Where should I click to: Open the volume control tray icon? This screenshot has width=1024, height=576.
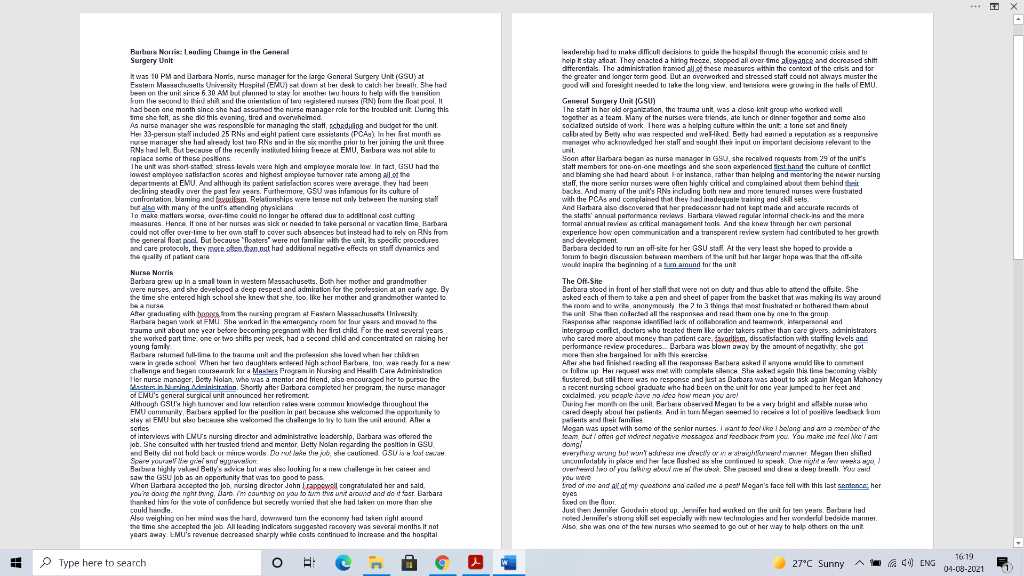pos(908,563)
